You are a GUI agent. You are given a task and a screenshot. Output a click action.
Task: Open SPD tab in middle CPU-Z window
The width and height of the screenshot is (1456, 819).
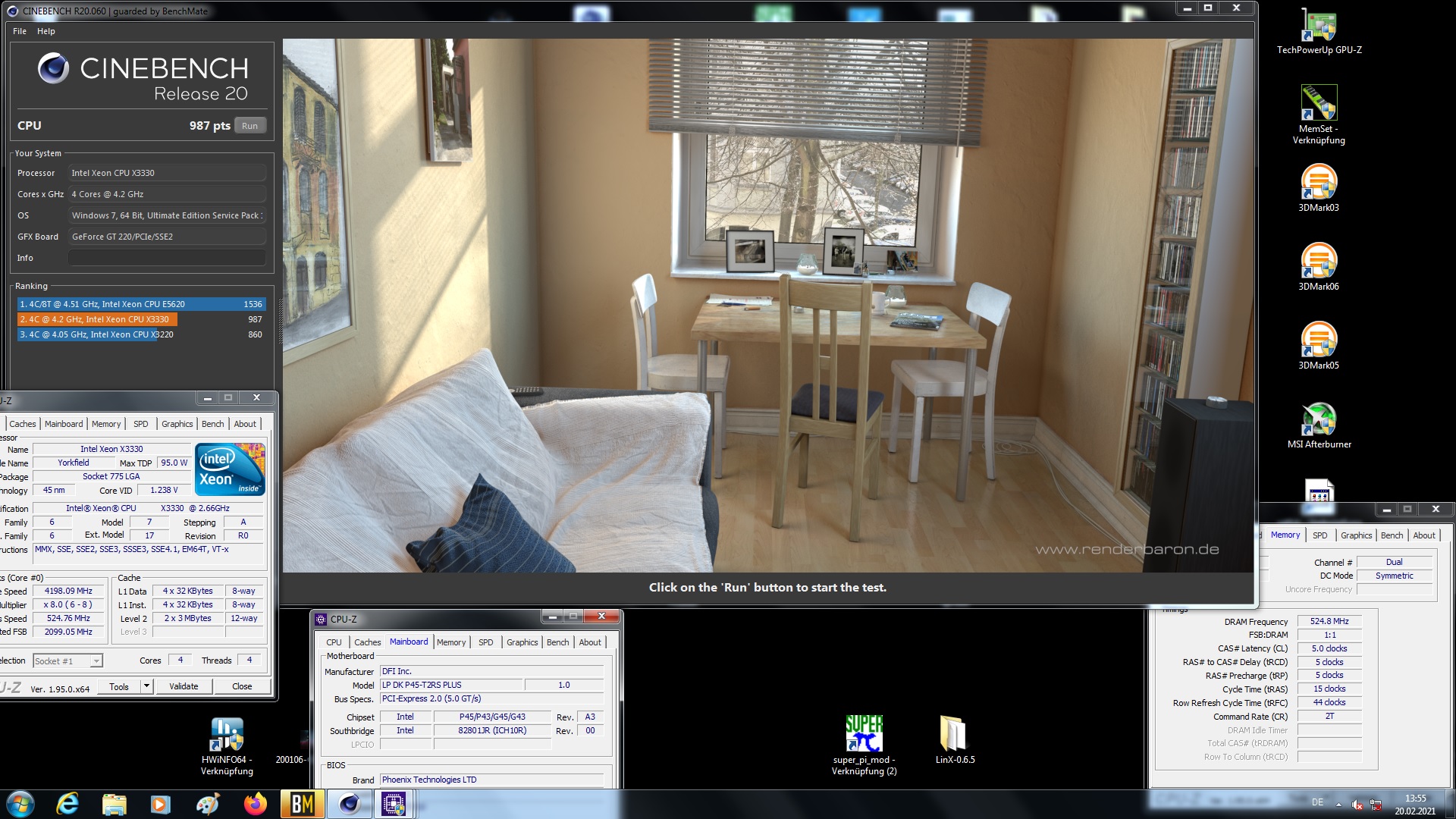(486, 642)
